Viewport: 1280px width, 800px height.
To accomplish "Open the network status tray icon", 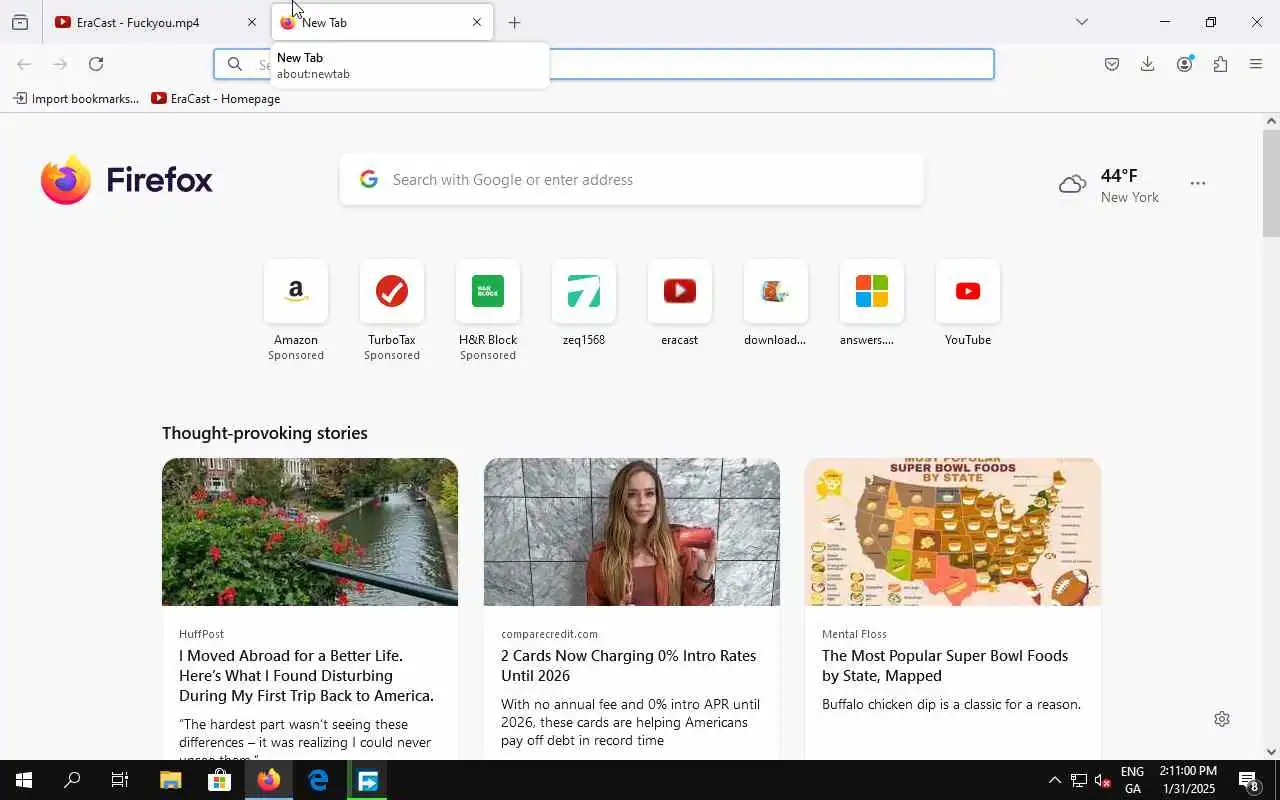I will pos(1079,781).
